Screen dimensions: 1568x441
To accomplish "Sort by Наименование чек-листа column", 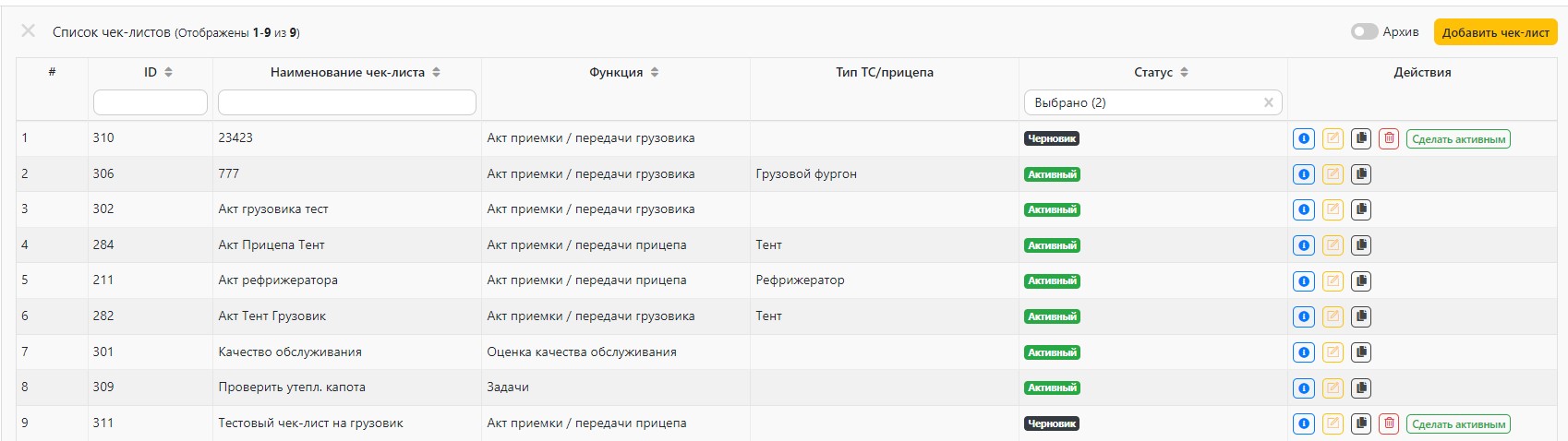I will pos(436,72).
